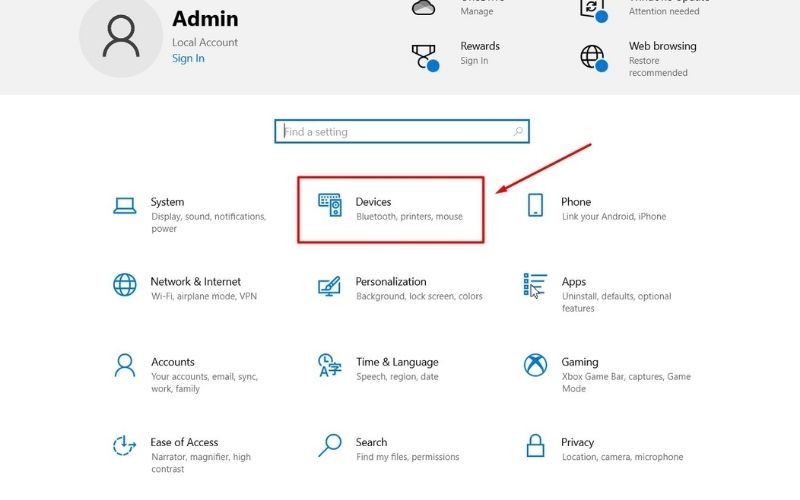
Task: Open the Personalization paintbrush icon
Action: (x=330, y=286)
